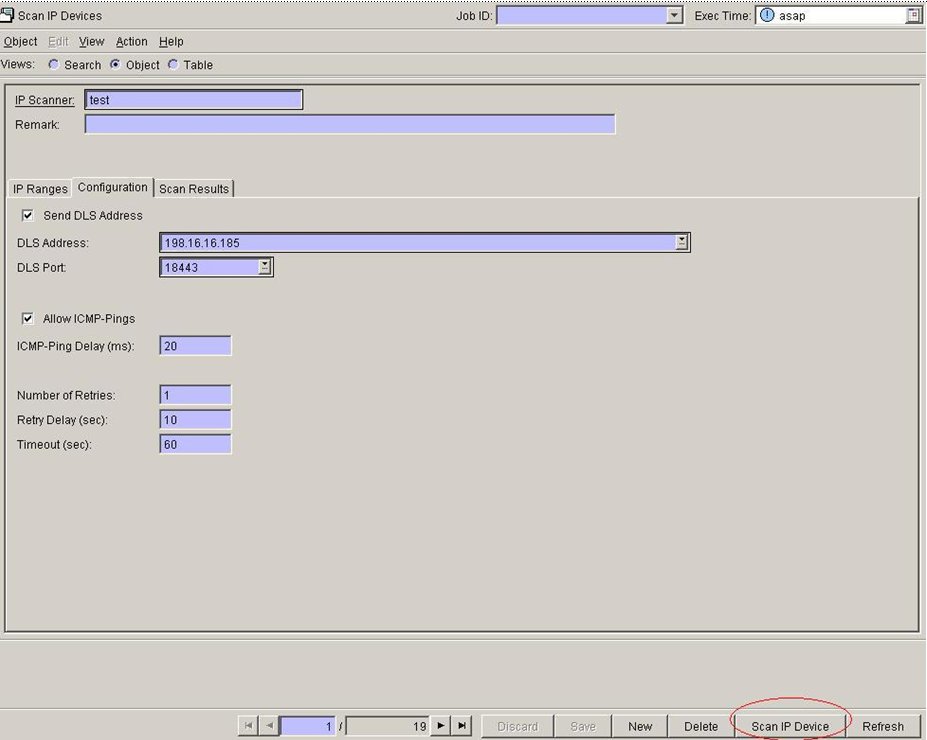Click the IP Scanner label
The width and height of the screenshot is (927, 740).
[x=44, y=100]
